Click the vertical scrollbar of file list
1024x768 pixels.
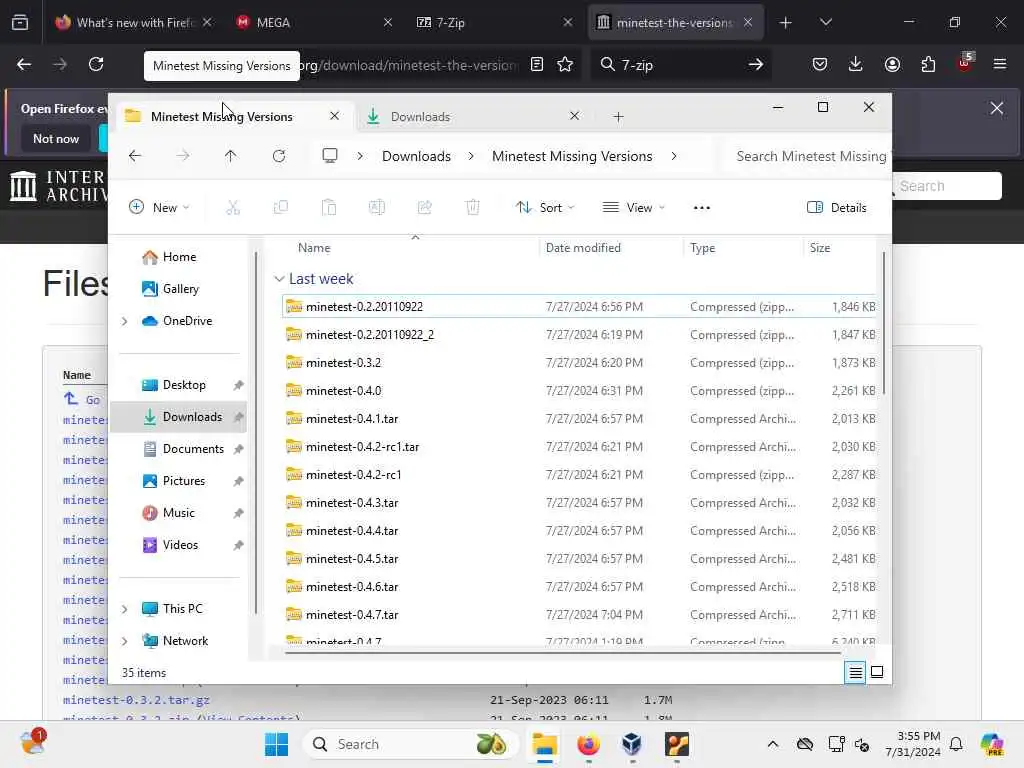point(884,323)
